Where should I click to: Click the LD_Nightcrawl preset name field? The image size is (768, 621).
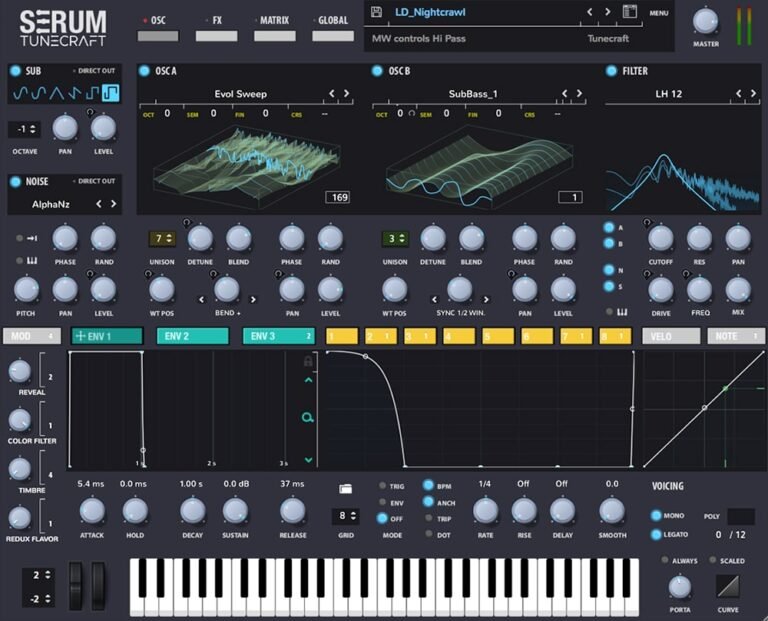pos(430,12)
